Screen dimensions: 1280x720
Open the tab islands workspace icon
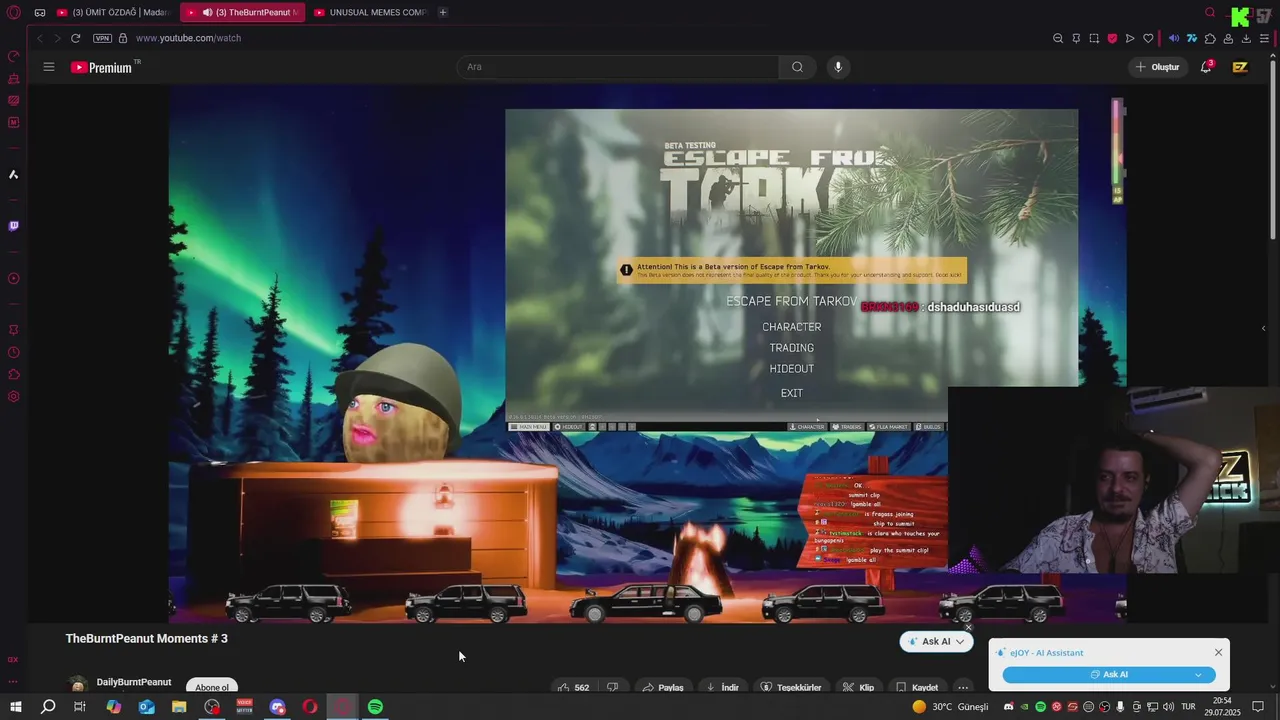click(40, 12)
